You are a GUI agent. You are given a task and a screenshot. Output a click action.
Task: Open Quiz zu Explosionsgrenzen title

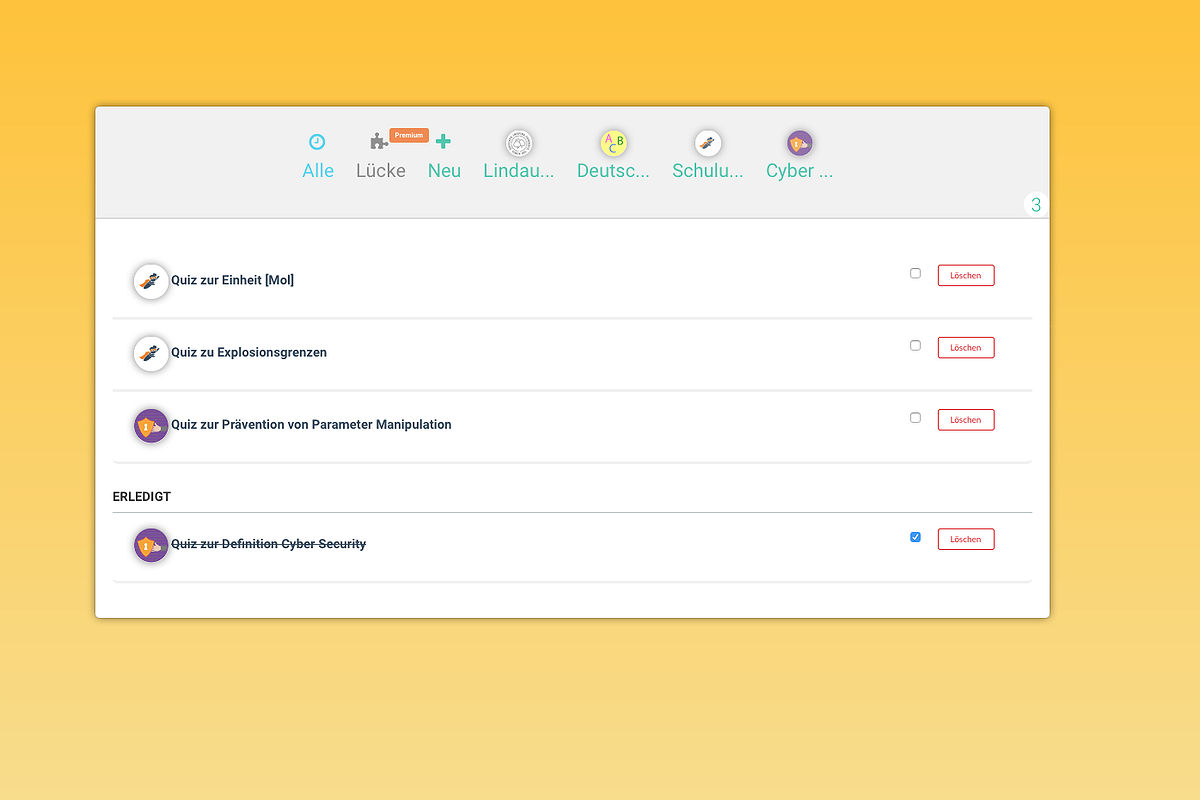(249, 353)
